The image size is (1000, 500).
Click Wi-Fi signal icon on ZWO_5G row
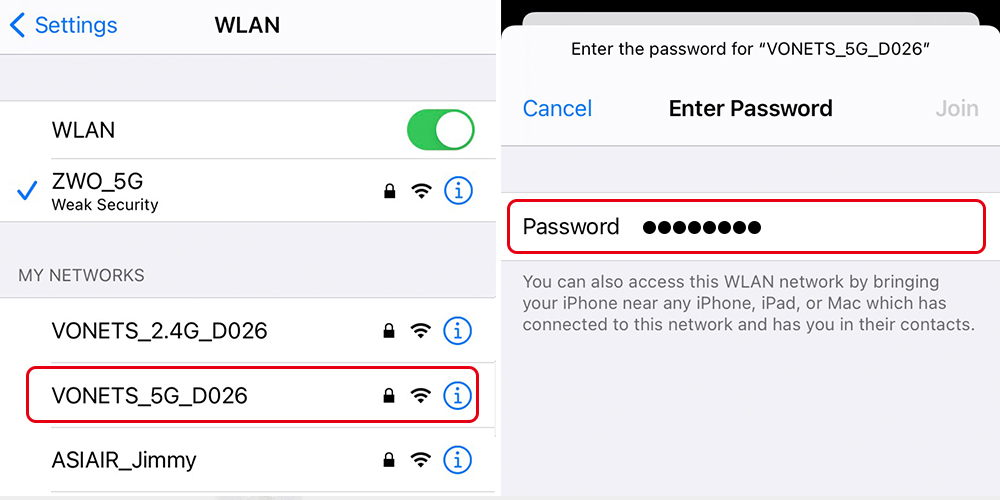click(x=421, y=190)
